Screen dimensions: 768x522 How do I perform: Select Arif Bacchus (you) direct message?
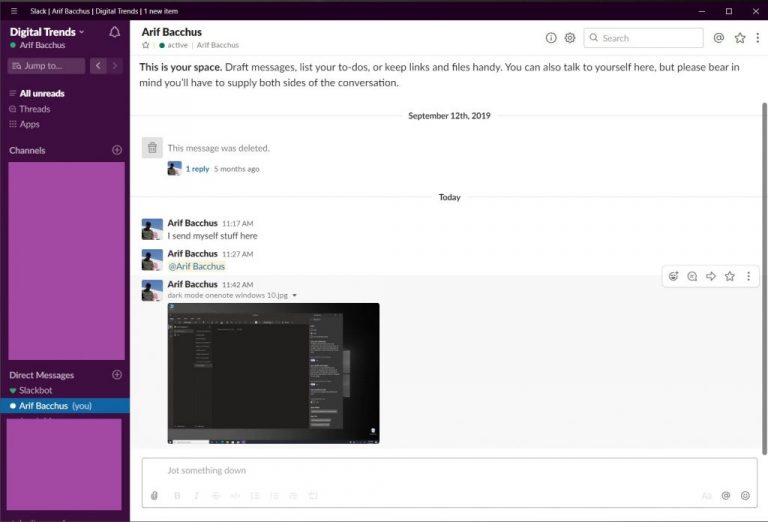[65, 406]
